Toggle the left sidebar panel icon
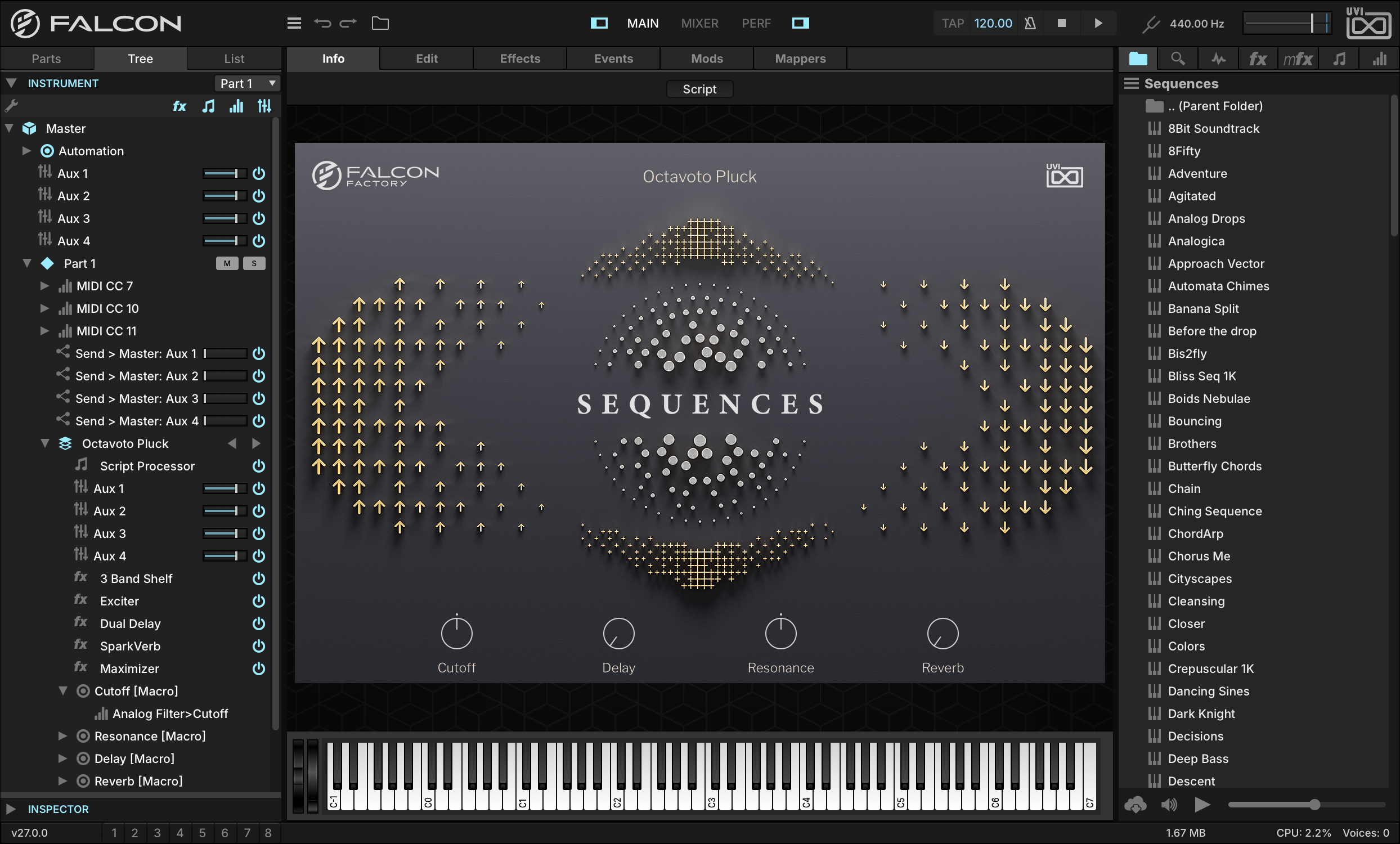This screenshot has height=844, width=1400. [x=599, y=23]
